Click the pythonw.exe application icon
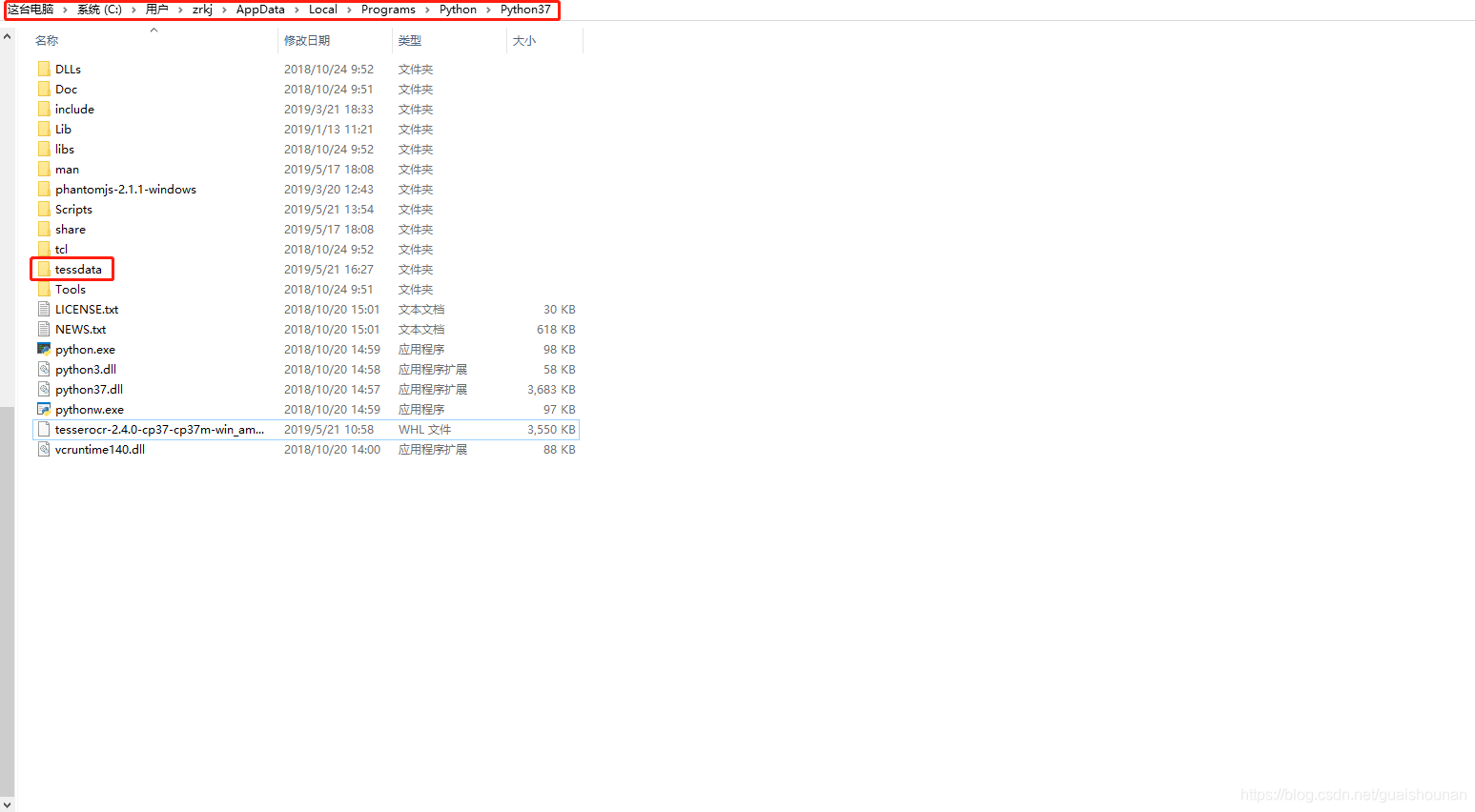 [x=44, y=409]
